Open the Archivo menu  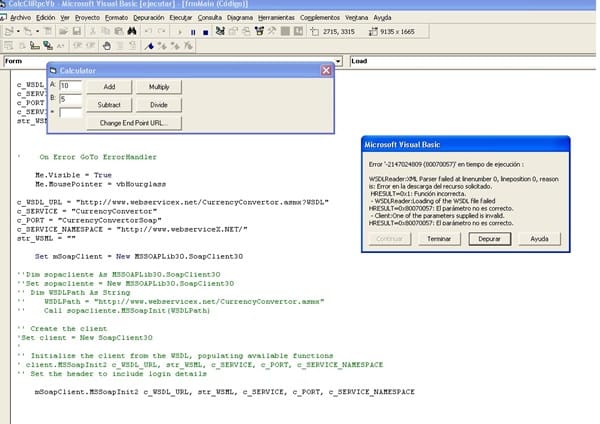pos(20,18)
